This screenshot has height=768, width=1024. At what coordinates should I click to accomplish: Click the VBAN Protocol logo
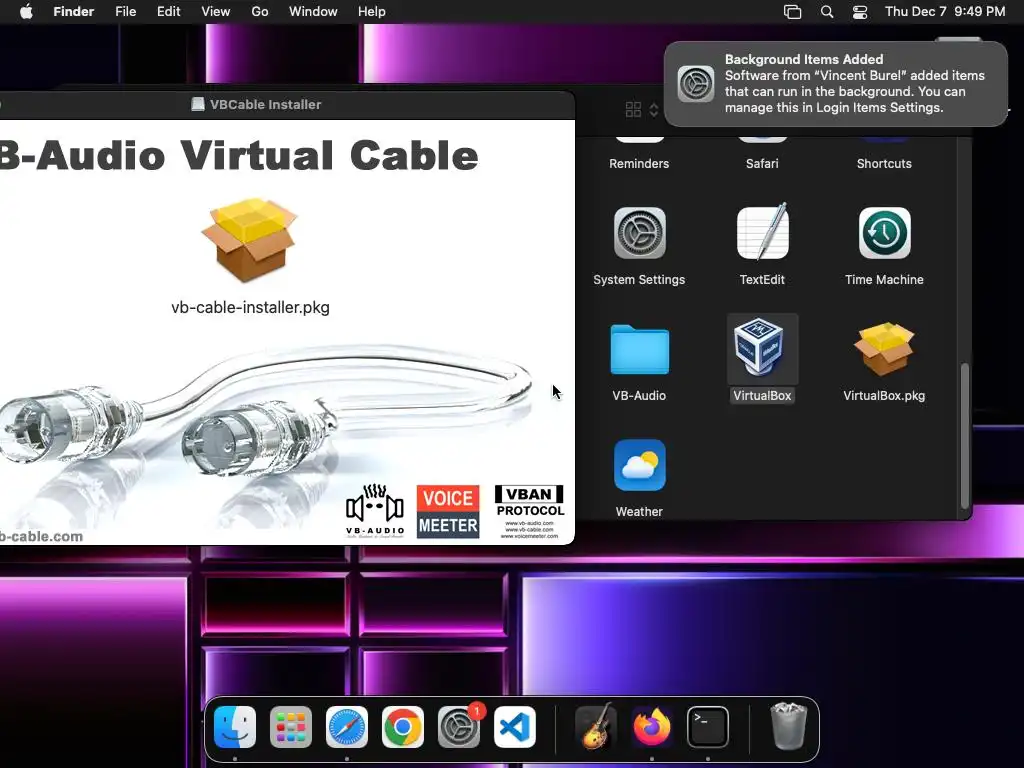point(530,511)
